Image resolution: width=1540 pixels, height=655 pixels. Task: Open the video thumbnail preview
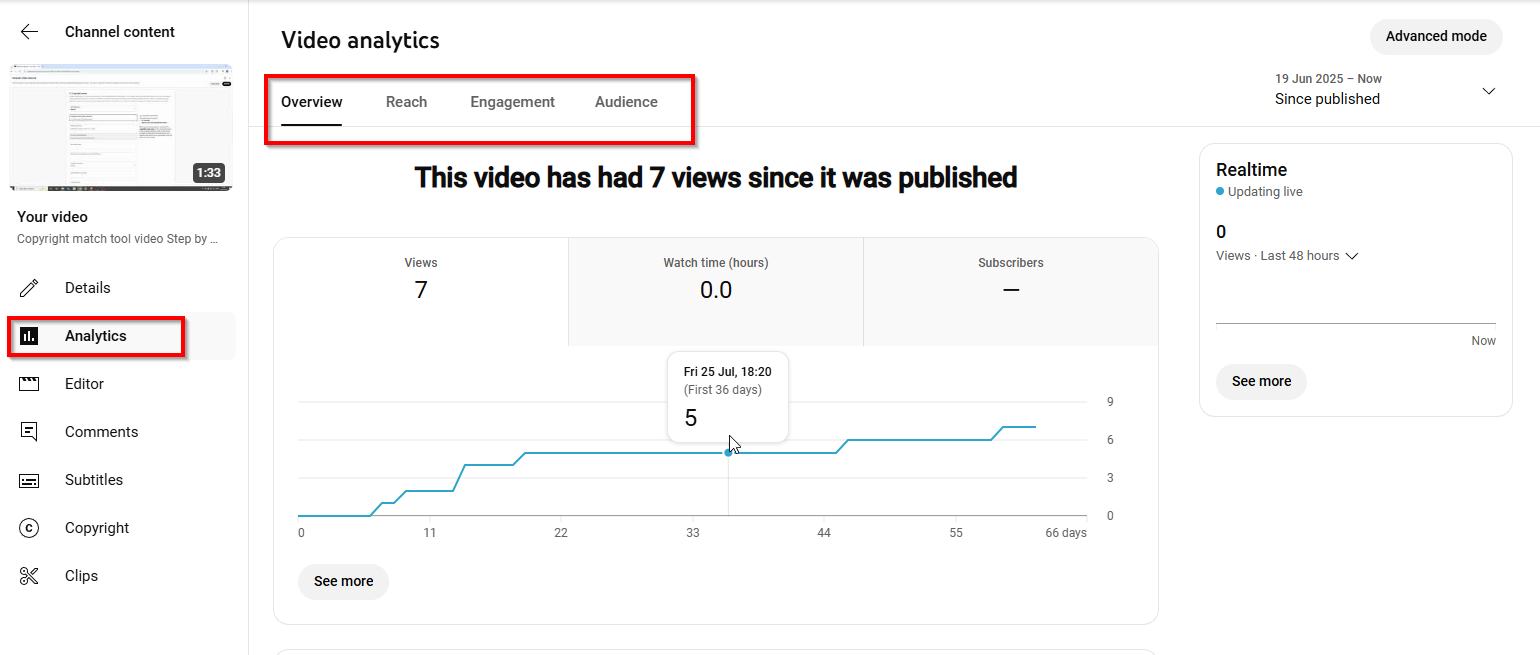120,127
